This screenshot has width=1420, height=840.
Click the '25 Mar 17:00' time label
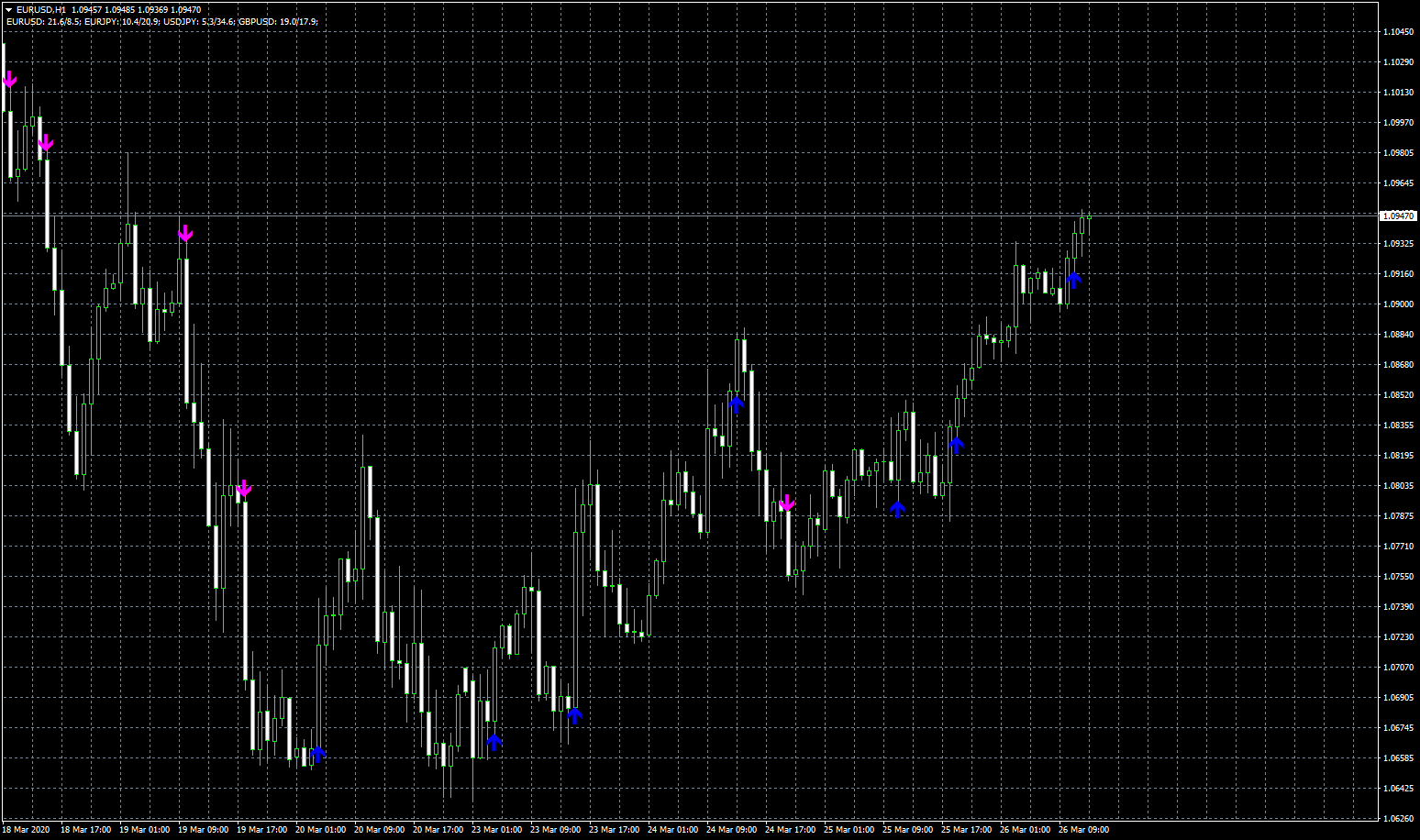click(966, 830)
